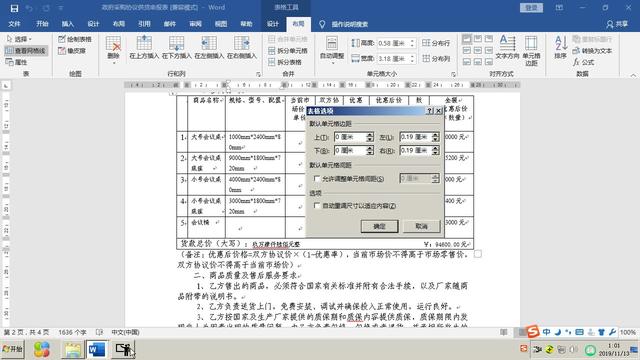640x360 pixels.
Task: Open table 属性 (Properties)
Action: tap(17, 62)
